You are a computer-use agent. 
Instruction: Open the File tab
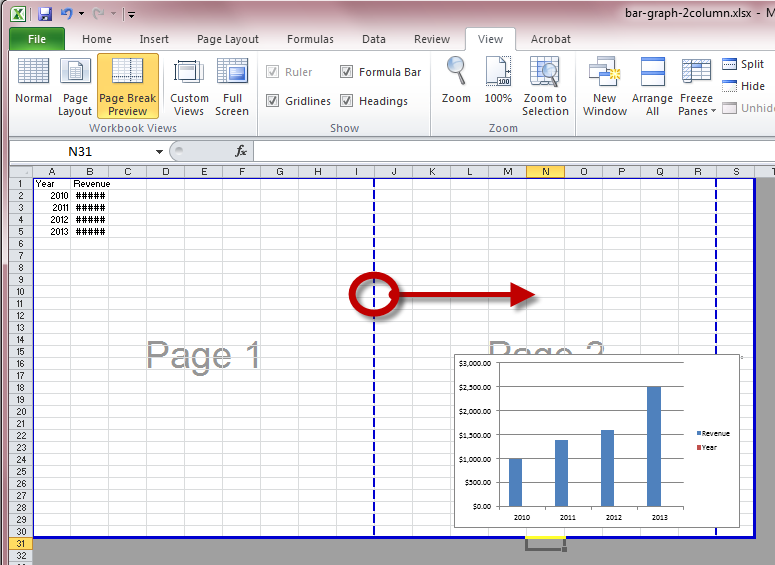point(37,39)
